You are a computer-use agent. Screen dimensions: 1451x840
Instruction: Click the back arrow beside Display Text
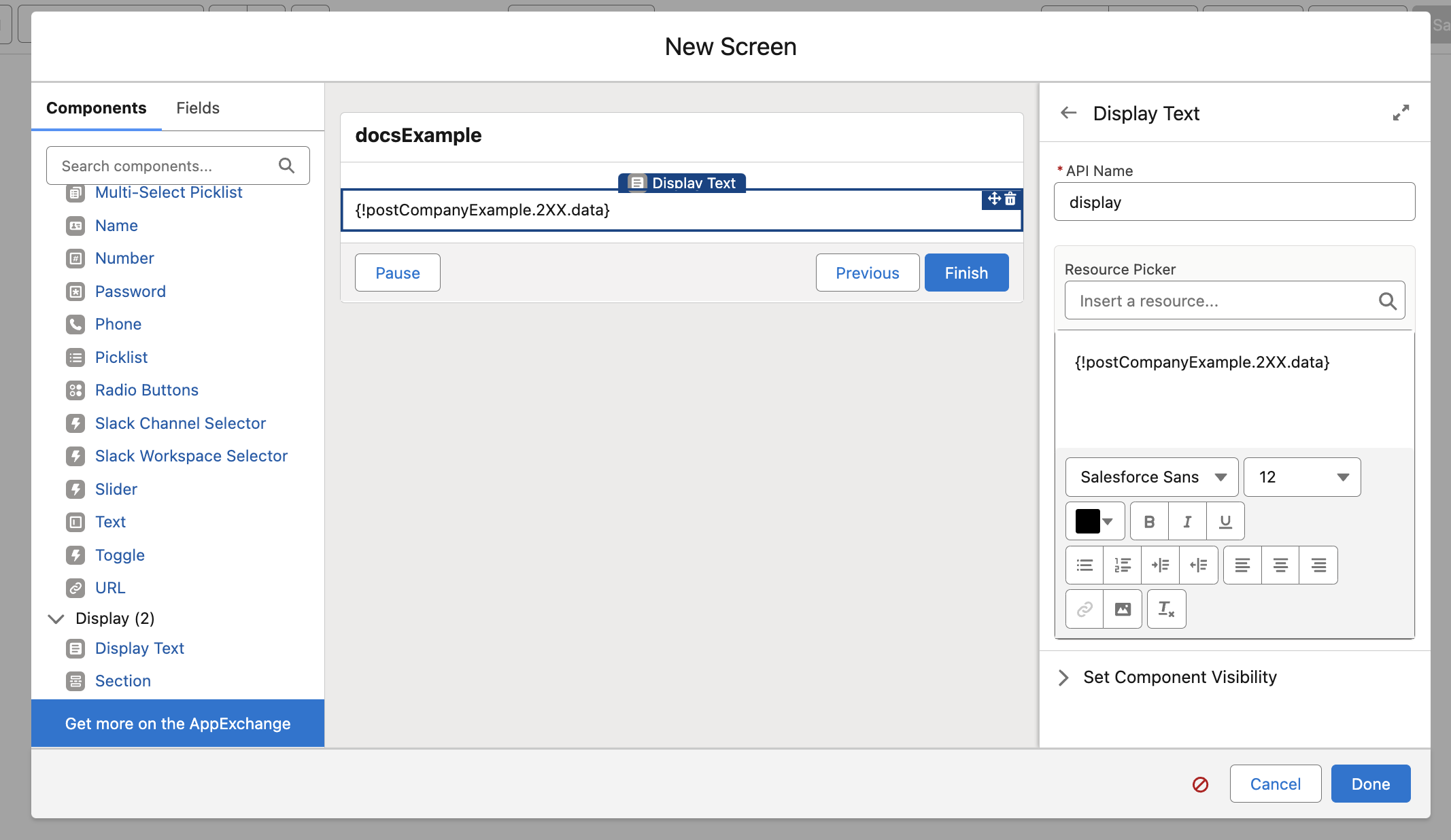[1068, 113]
